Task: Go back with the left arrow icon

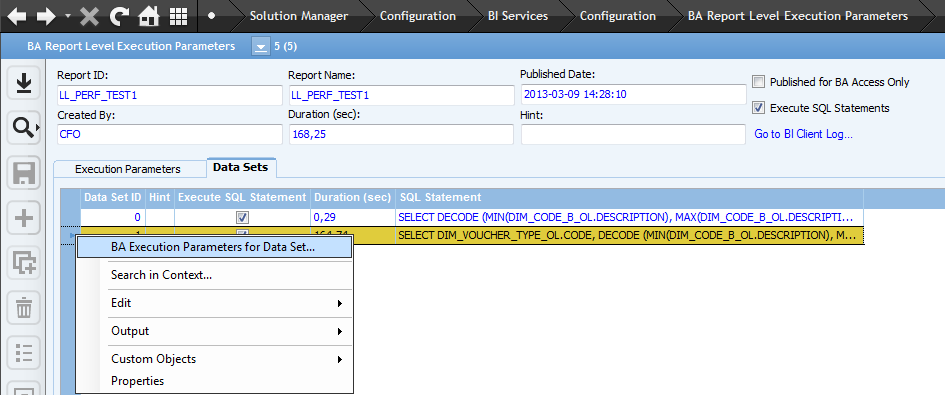Action: pyautogui.click(x=17, y=16)
